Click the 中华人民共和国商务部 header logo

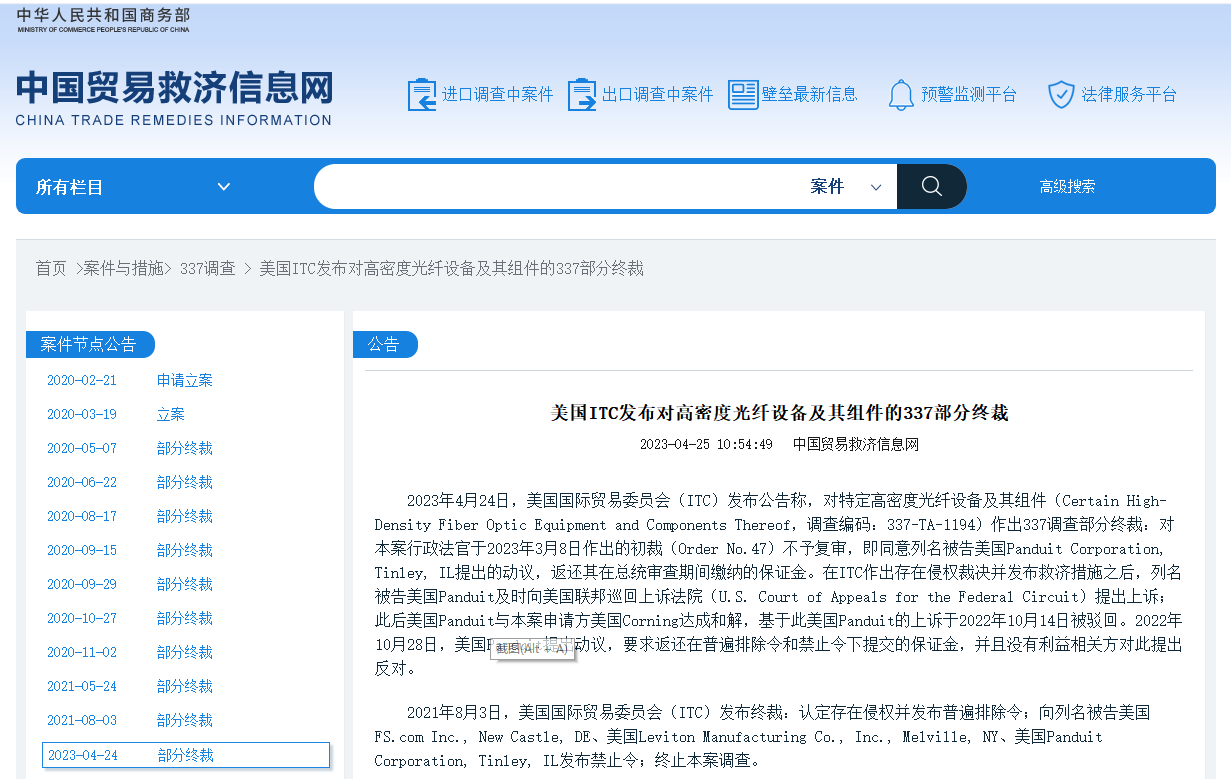(103, 19)
